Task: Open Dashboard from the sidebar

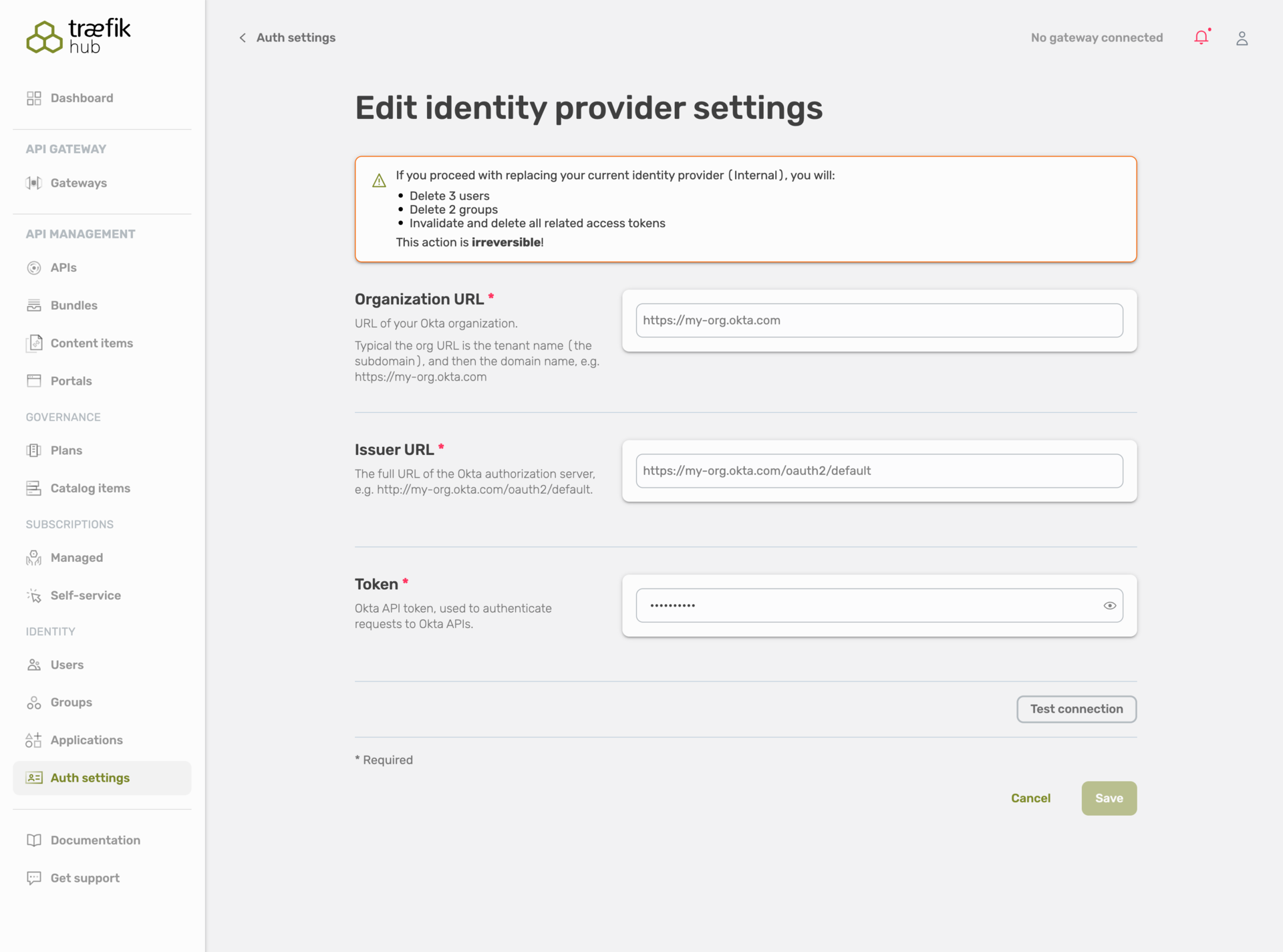Action: 102,98
